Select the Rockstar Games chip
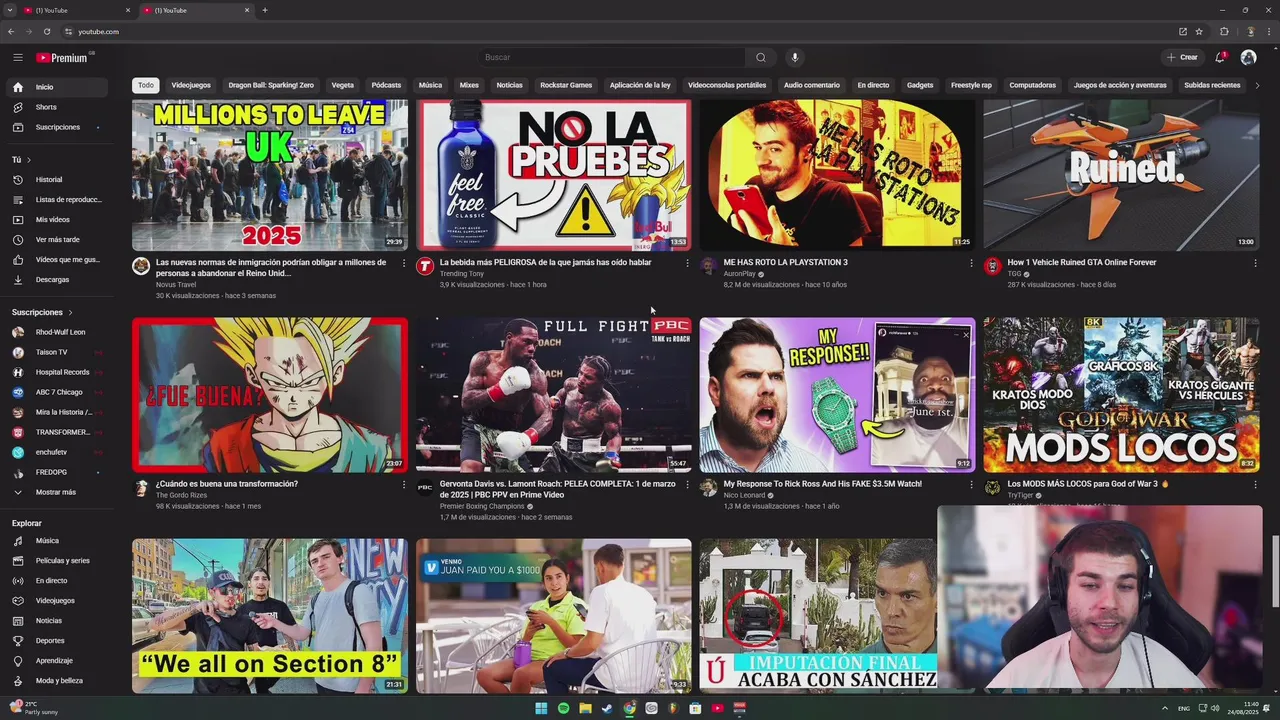This screenshot has width=1280, height=720. tap(566, 85)
